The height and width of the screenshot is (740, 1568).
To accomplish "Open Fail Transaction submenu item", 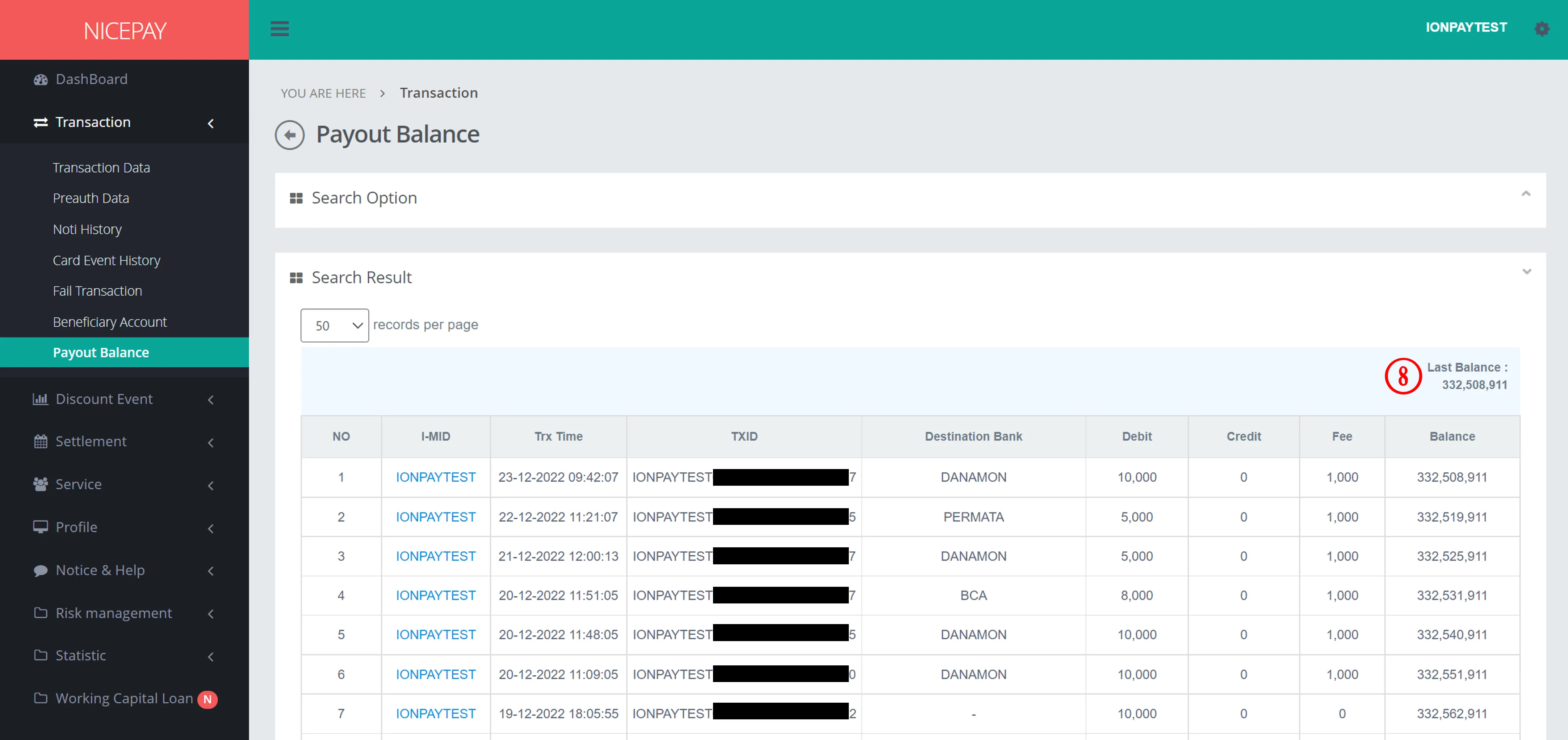I will 97,291.
